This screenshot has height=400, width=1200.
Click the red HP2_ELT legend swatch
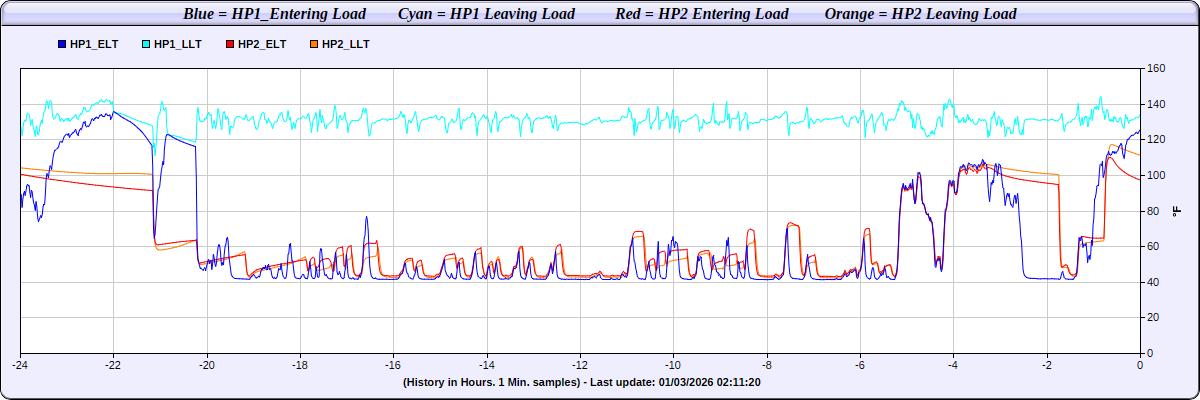(231, 45)
